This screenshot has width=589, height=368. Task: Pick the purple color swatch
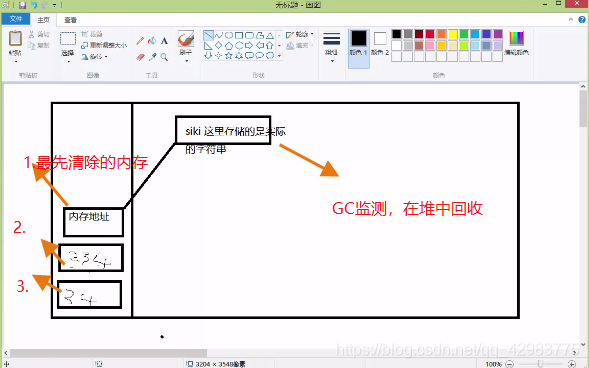click(498, 34)
